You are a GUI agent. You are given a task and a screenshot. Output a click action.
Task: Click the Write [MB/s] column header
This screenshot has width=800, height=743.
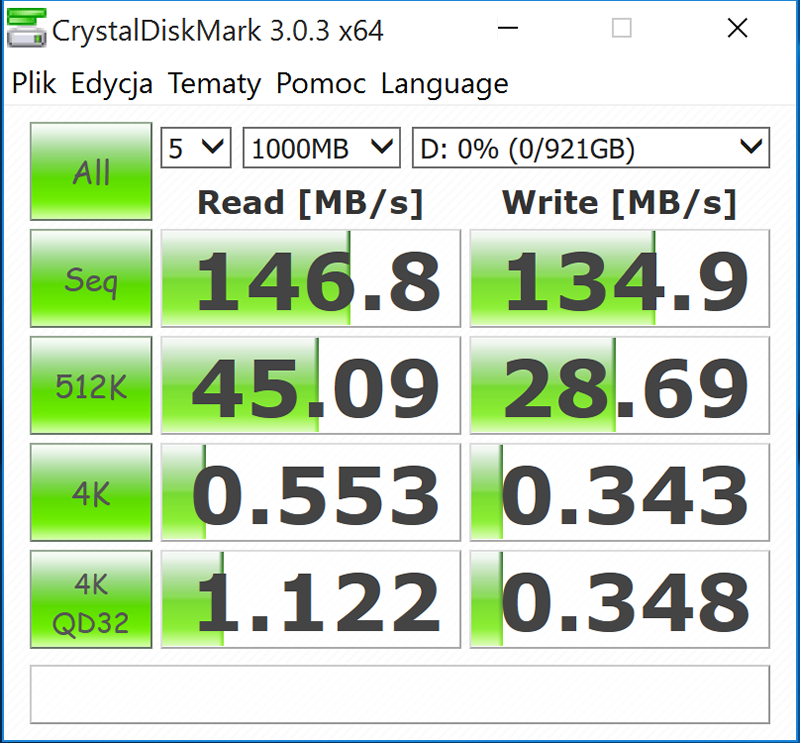[x=619, y=203]
